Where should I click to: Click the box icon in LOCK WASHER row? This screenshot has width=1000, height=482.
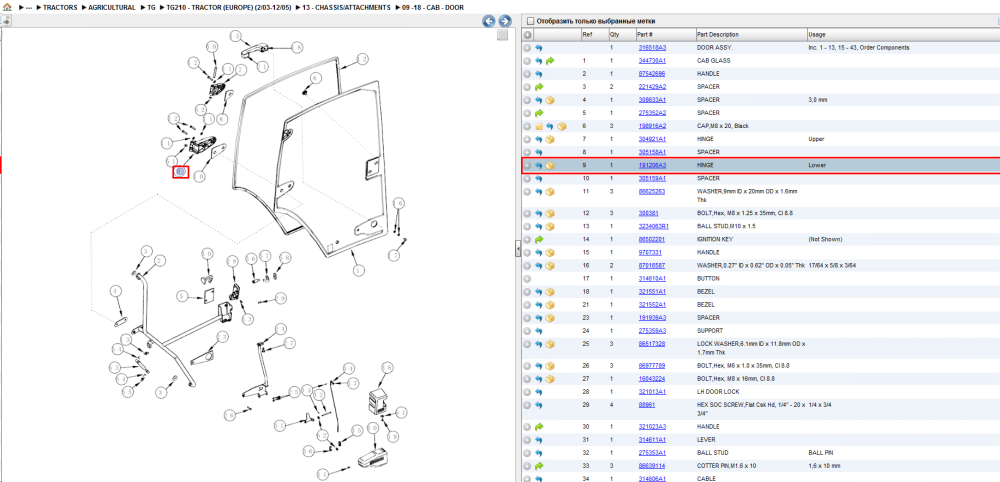[550, 344]
